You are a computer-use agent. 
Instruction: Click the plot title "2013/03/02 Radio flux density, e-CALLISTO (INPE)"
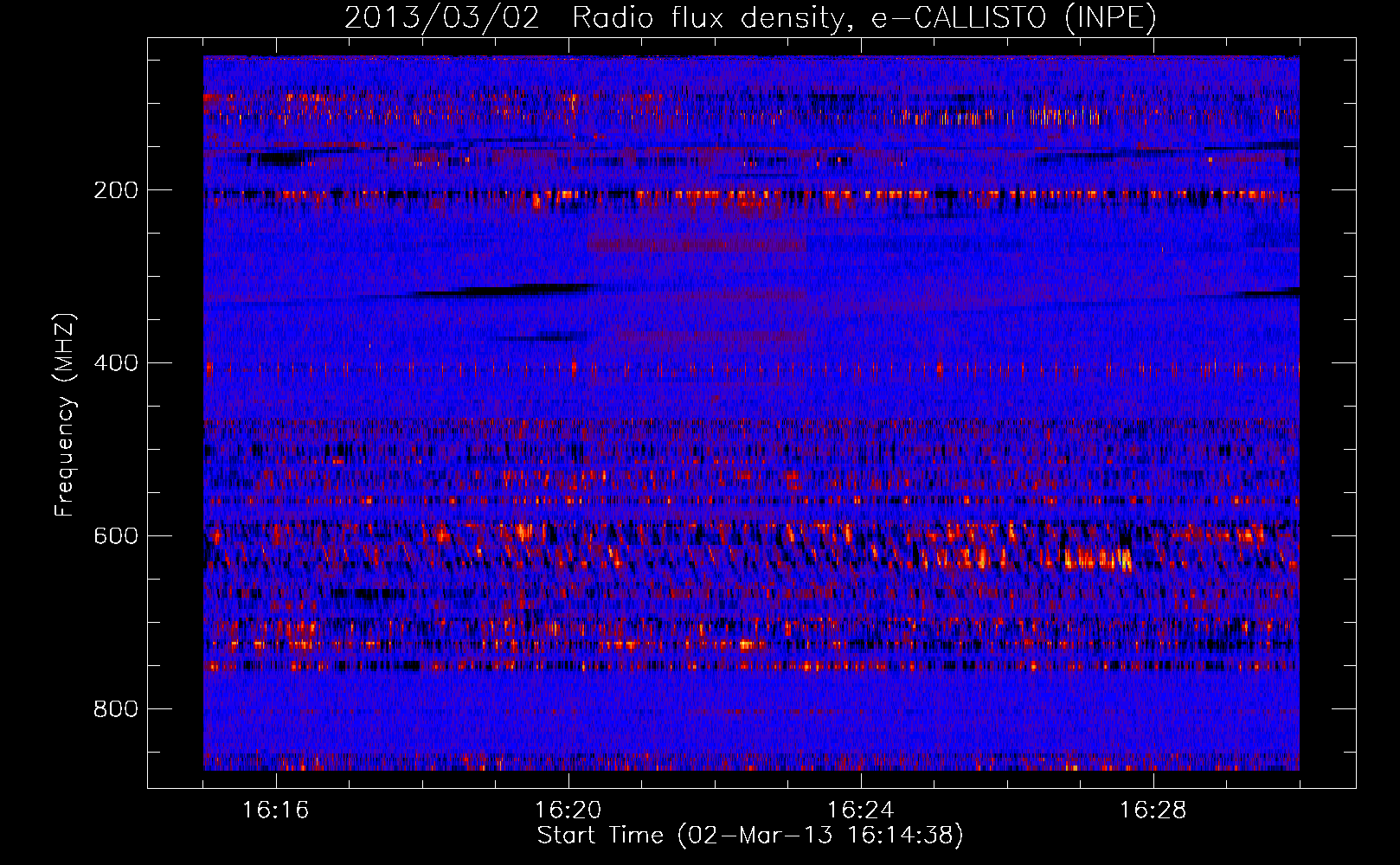[750, 17]
